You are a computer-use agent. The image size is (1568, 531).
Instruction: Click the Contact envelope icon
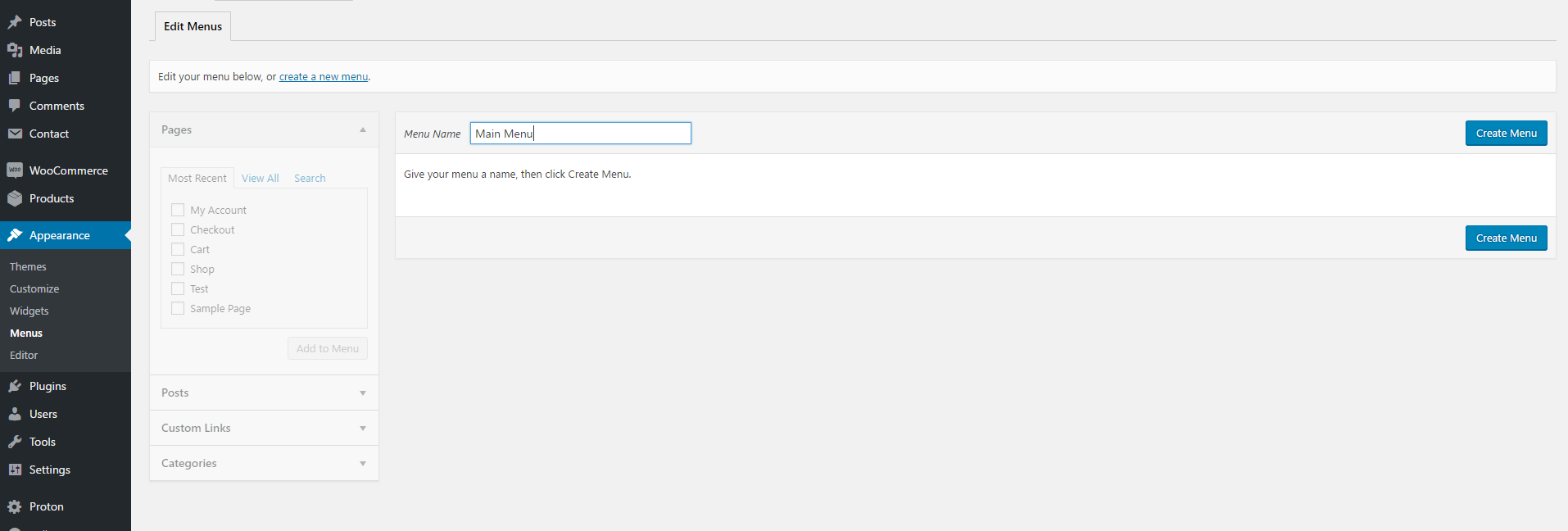[15, 134]
